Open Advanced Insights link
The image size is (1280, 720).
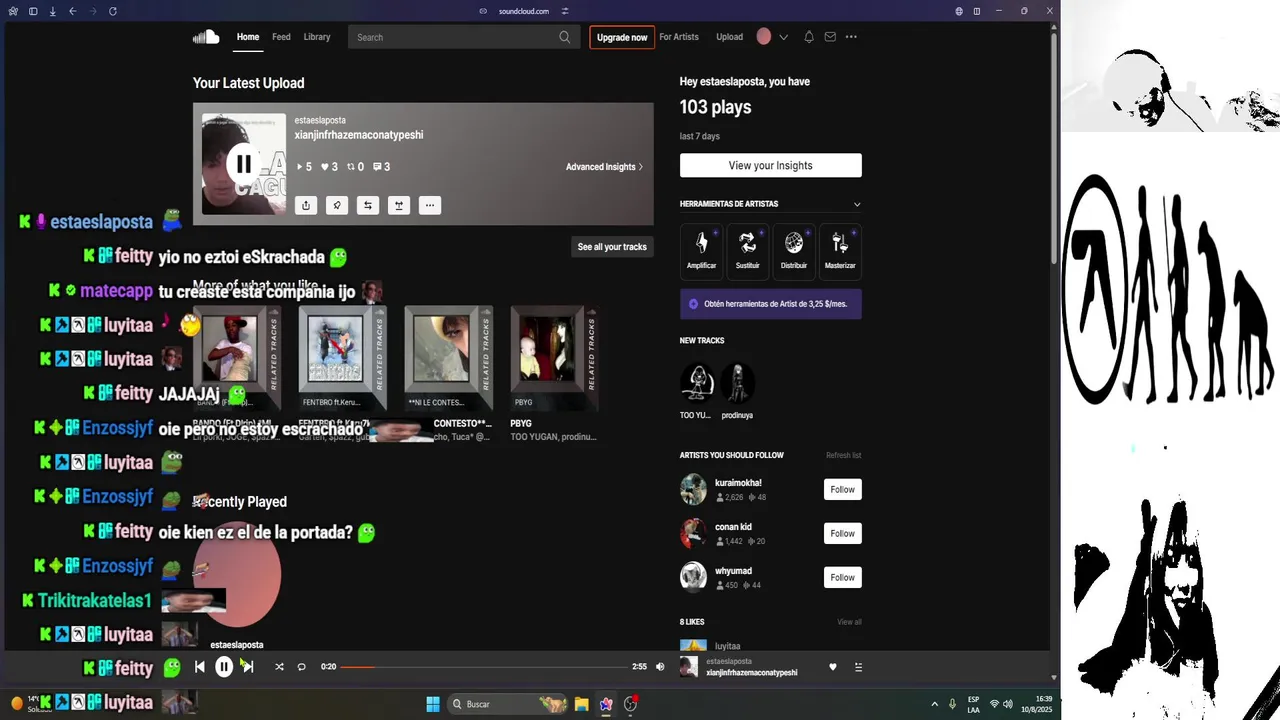coord(604,167)
